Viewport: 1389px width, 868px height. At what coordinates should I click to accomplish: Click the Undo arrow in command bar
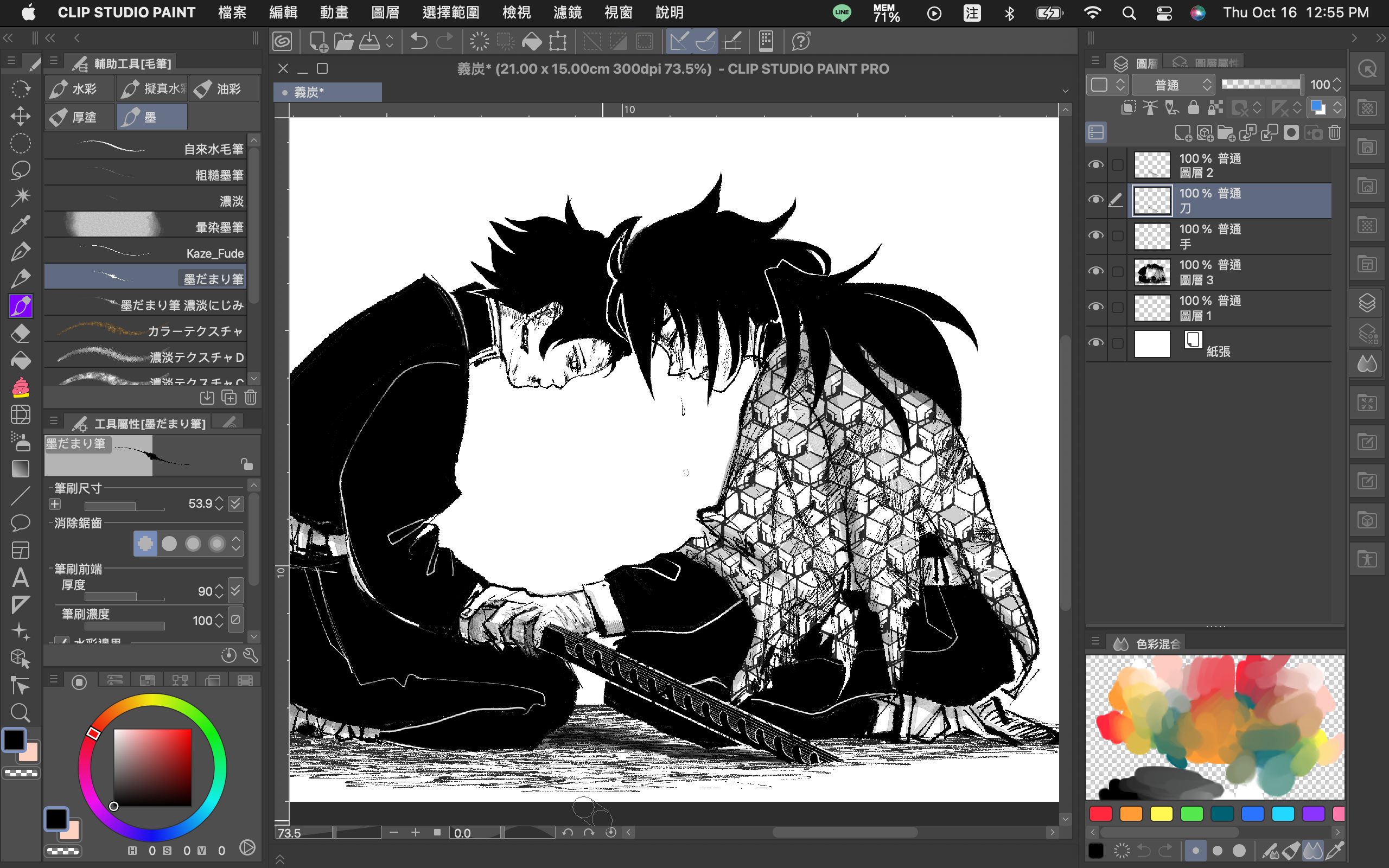pyautogui.click(x=418, y=41)
